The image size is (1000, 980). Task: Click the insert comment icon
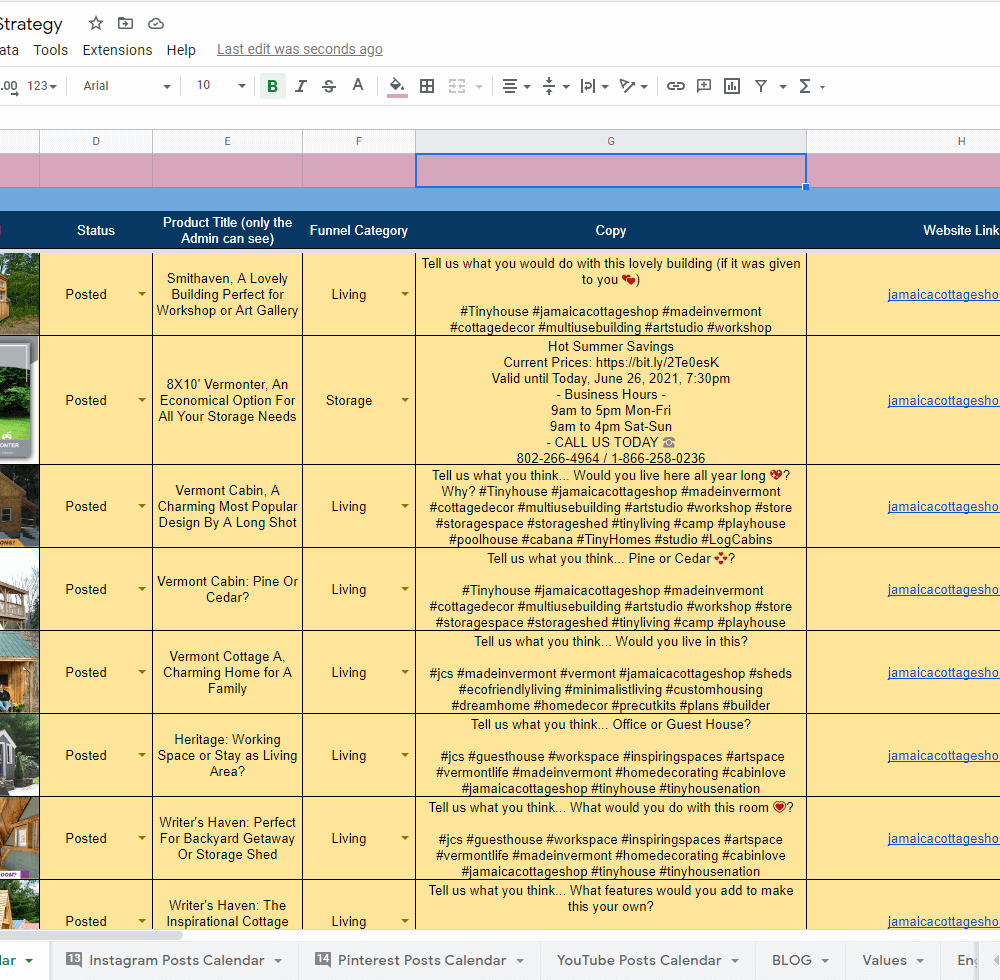click(704, 86)
